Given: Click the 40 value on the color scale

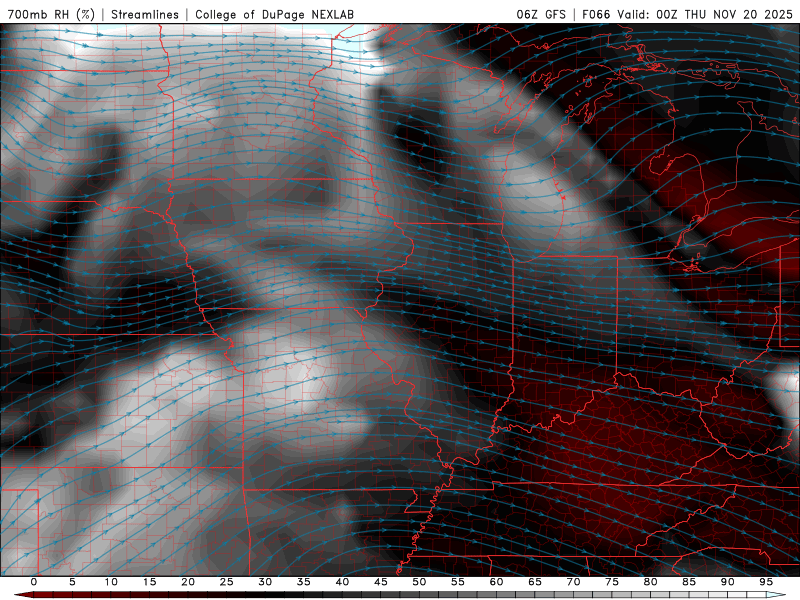Looking at the screenshot, I should click(x=342, y=582).
